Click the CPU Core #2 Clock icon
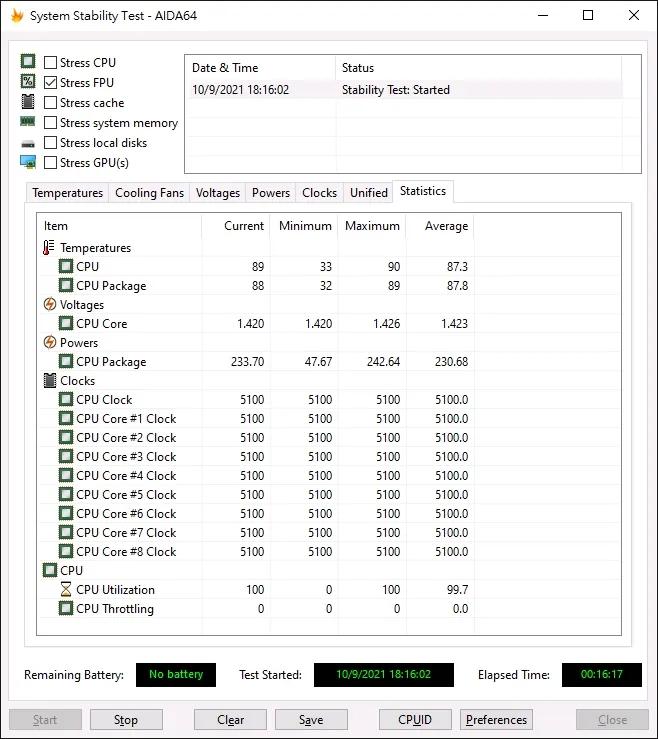Viewport: 658px width, 739px height. tap(66, 437)
